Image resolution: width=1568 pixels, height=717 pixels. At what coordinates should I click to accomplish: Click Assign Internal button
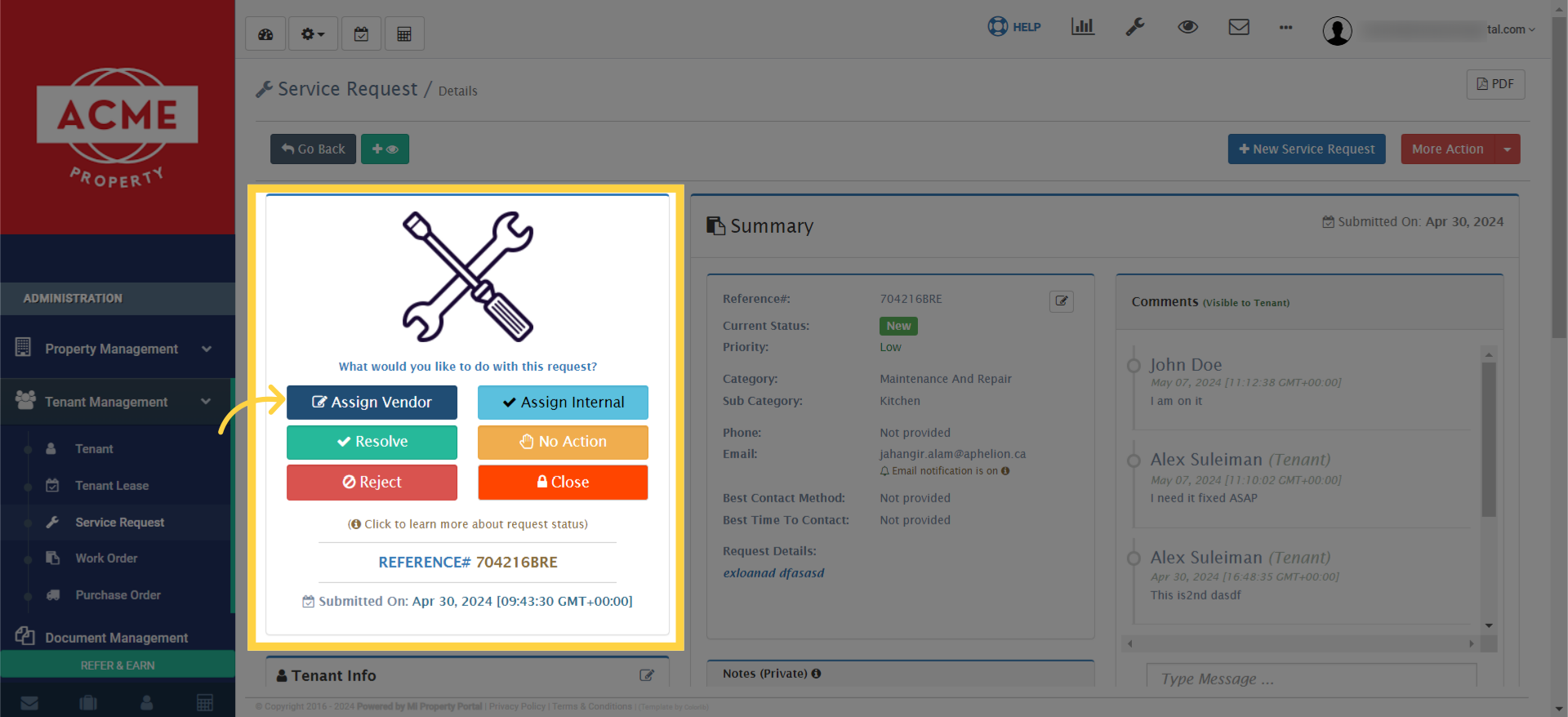(x=563, y=402)
